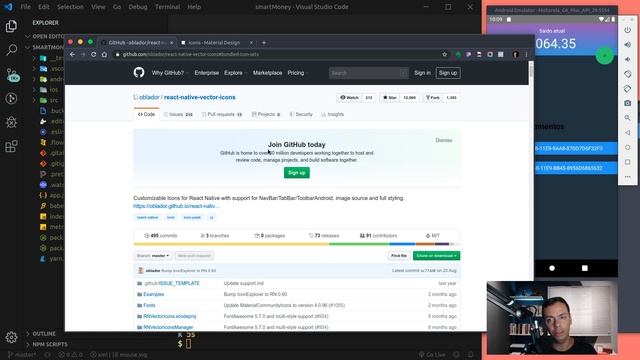Dismiss the Join GitHub today banner
Image resolution: width=640 pixels, height=360 pixels.
[444, 140]
